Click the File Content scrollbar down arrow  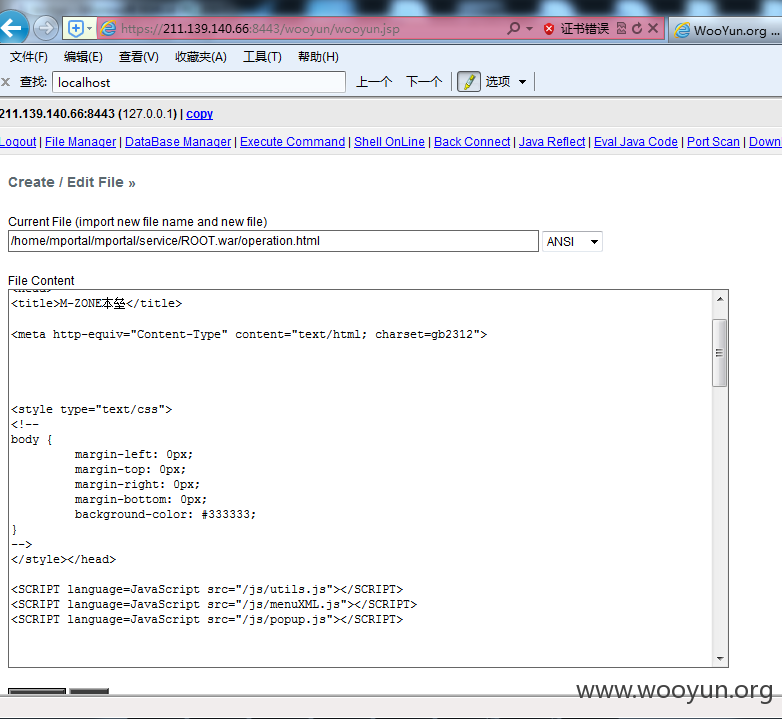pos(720,658)
